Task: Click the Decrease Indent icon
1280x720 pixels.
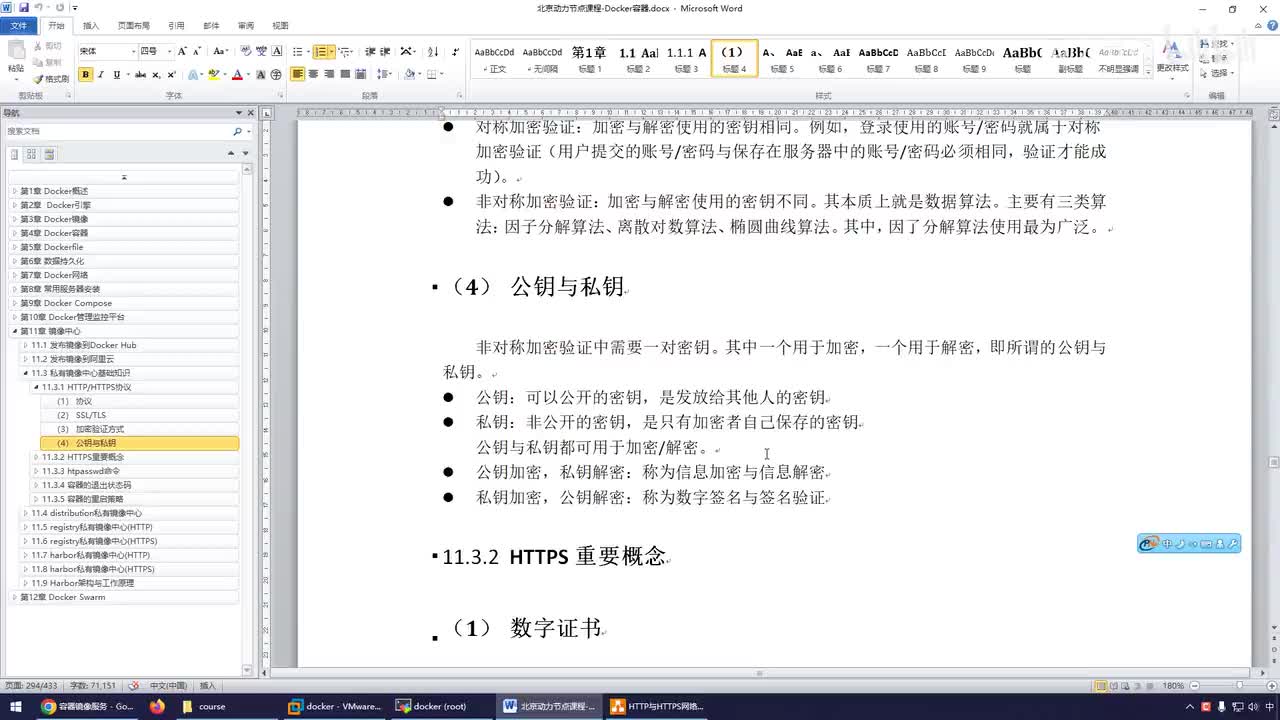Action: pos(369,51)
